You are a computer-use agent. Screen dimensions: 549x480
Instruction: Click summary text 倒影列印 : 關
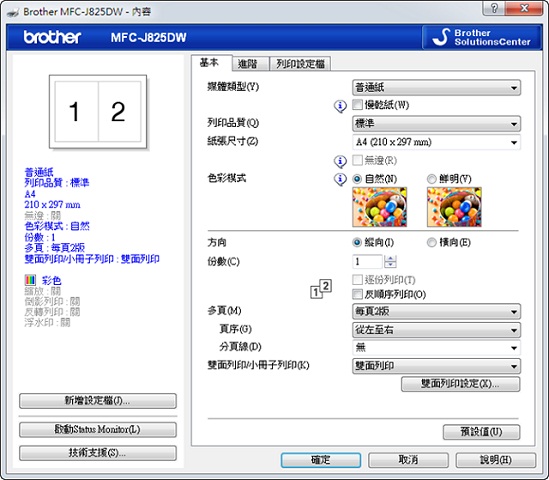[x=52, y=301]
